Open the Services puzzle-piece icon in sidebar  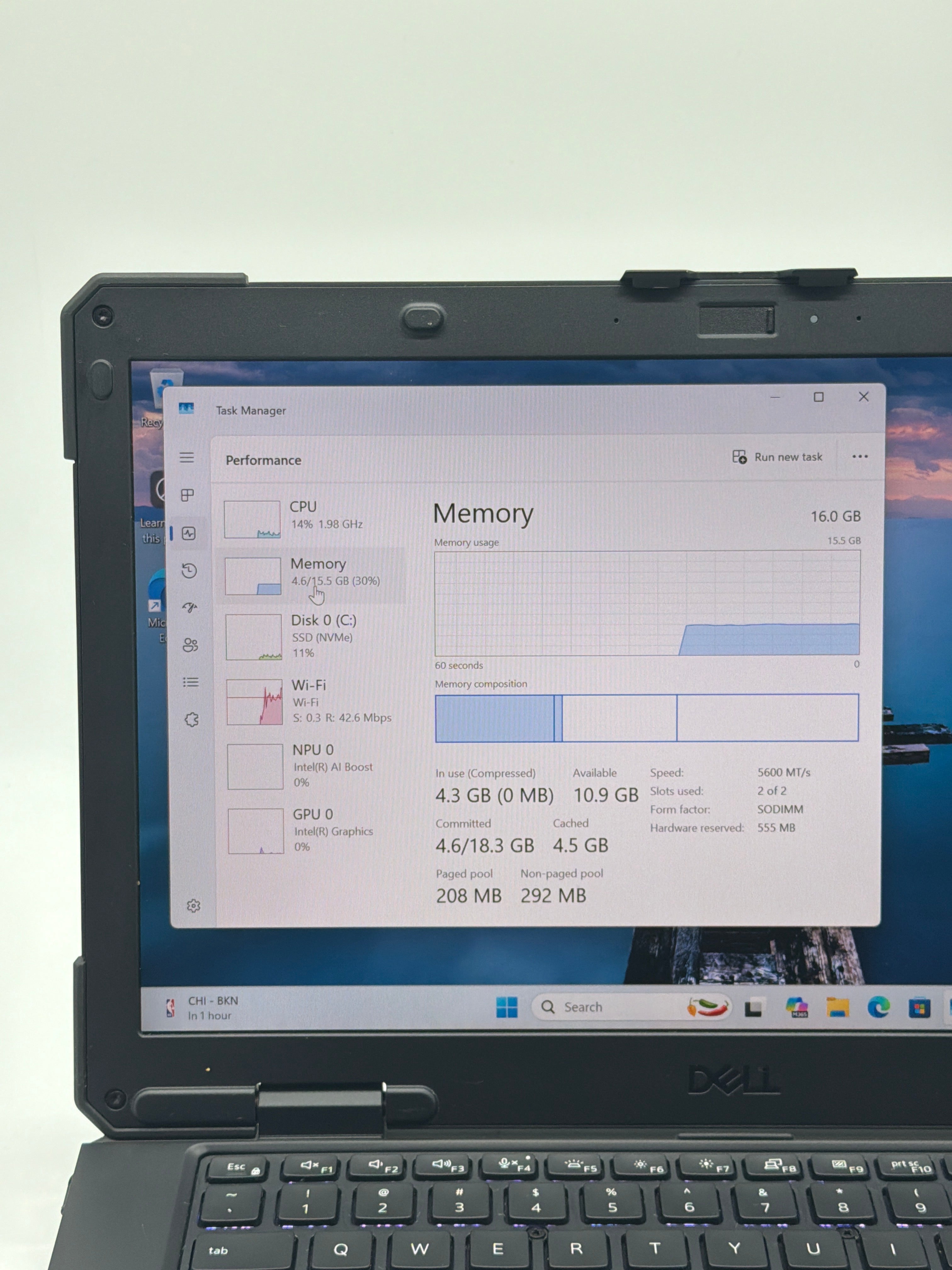192,719
